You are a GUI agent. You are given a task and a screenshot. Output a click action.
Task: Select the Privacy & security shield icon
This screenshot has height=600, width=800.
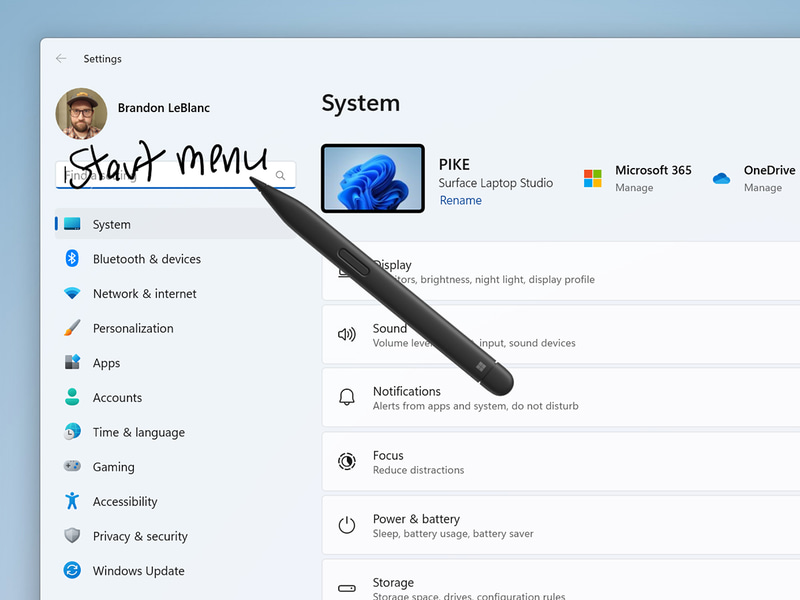71,536
